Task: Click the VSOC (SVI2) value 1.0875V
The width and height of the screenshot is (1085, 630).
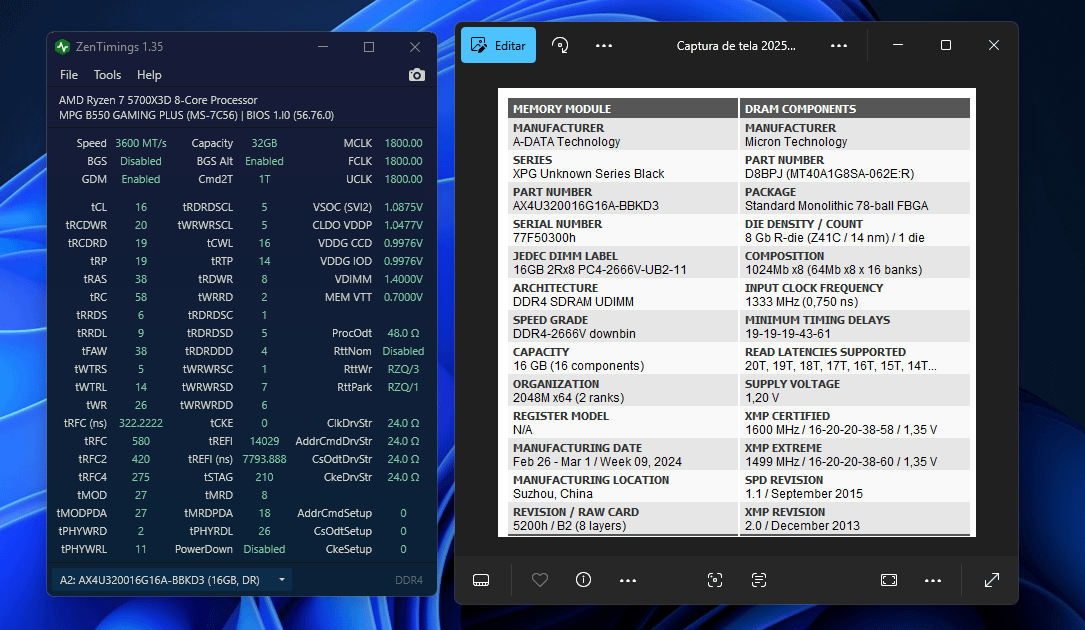Action: (x=403, y=207)
